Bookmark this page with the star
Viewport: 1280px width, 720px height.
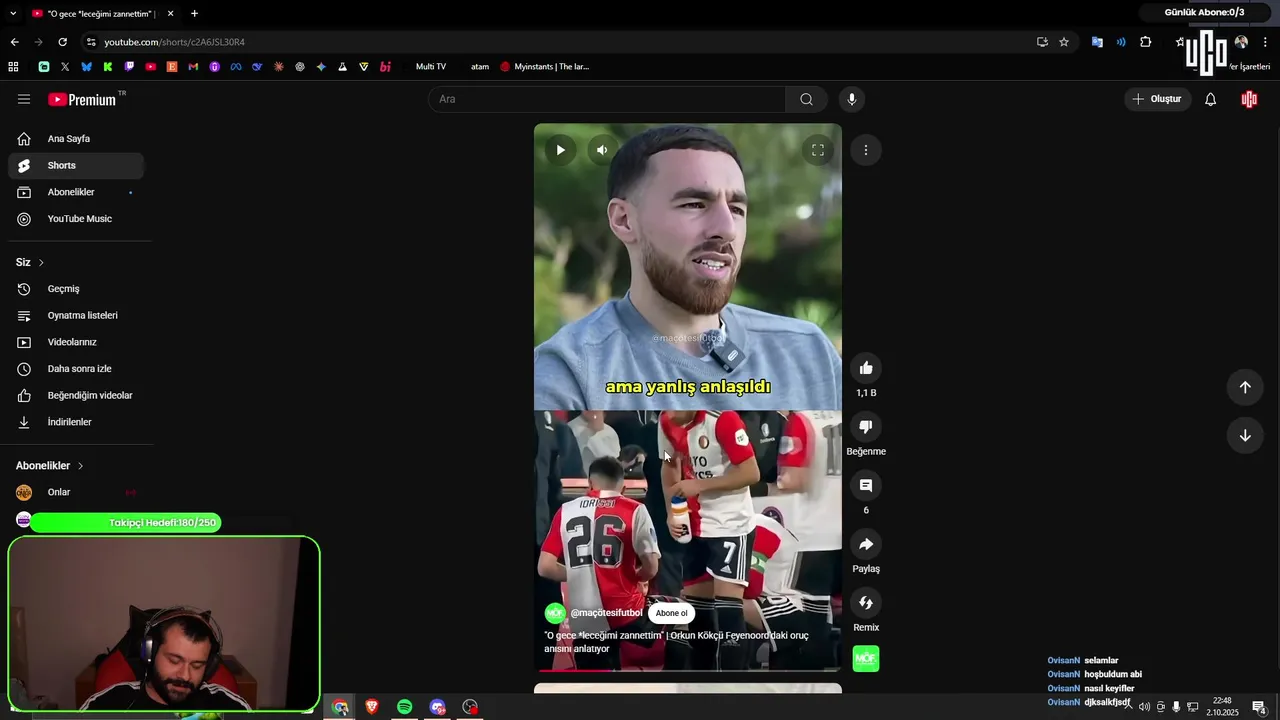point(1064,42)
